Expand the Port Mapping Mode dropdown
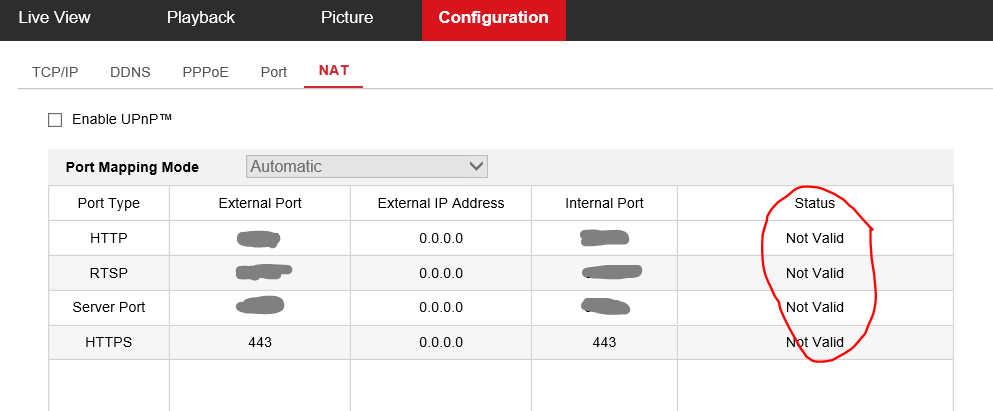Viewport: 993px width, 411px height. [366, 166]
